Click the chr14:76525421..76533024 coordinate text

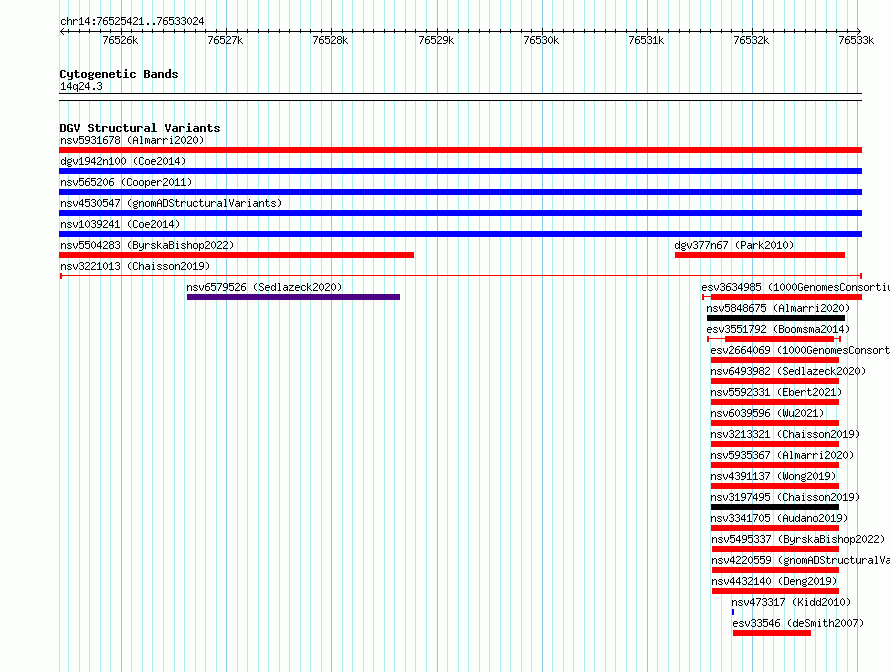132,21
